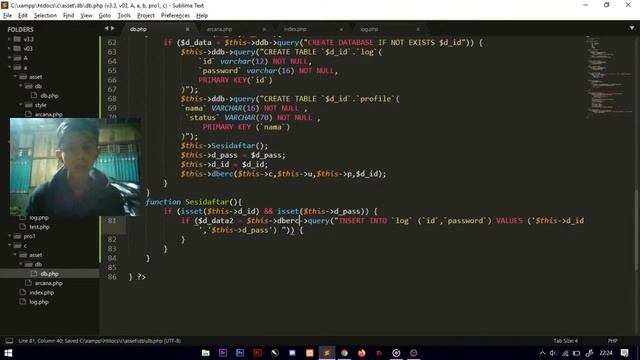Open the Windows Start menu
The width and height of the screenshot is (640, 360).
point(8,353)
